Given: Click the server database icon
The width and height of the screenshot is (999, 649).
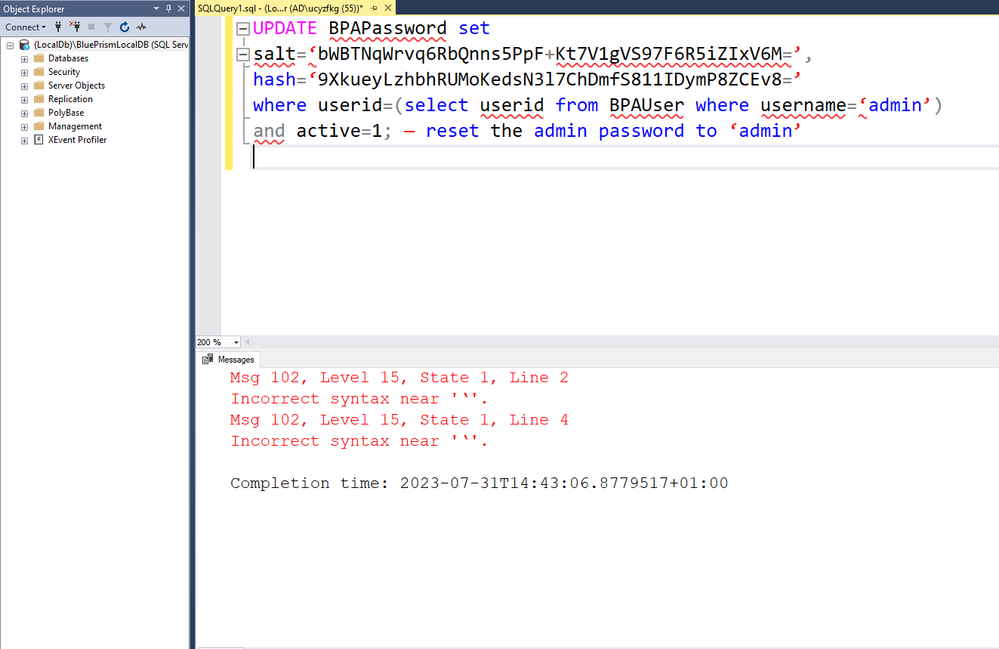Looking at the screenshot, I should click(24, 45).
